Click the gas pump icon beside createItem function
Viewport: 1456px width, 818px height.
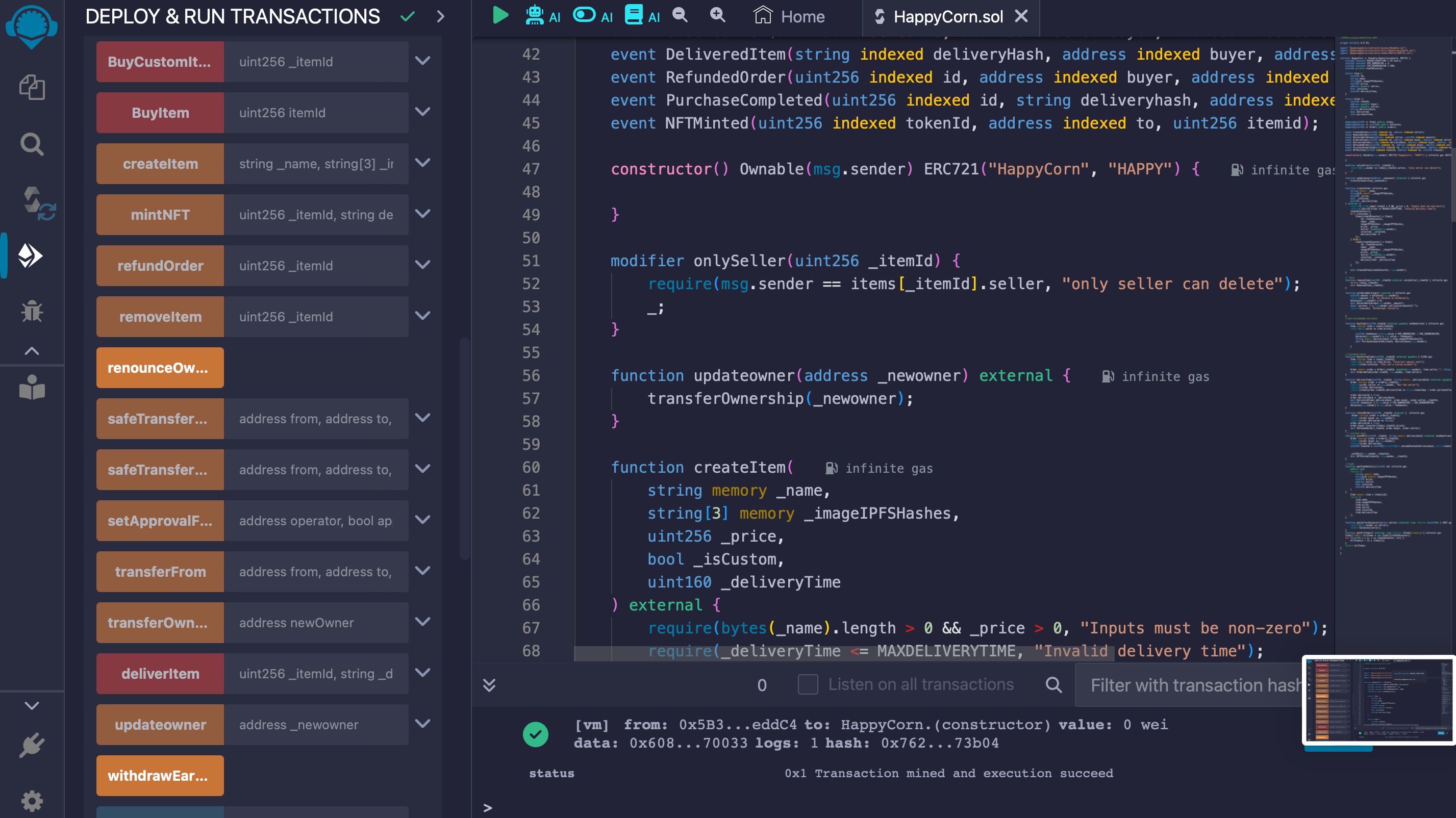[x=831, y=468]
